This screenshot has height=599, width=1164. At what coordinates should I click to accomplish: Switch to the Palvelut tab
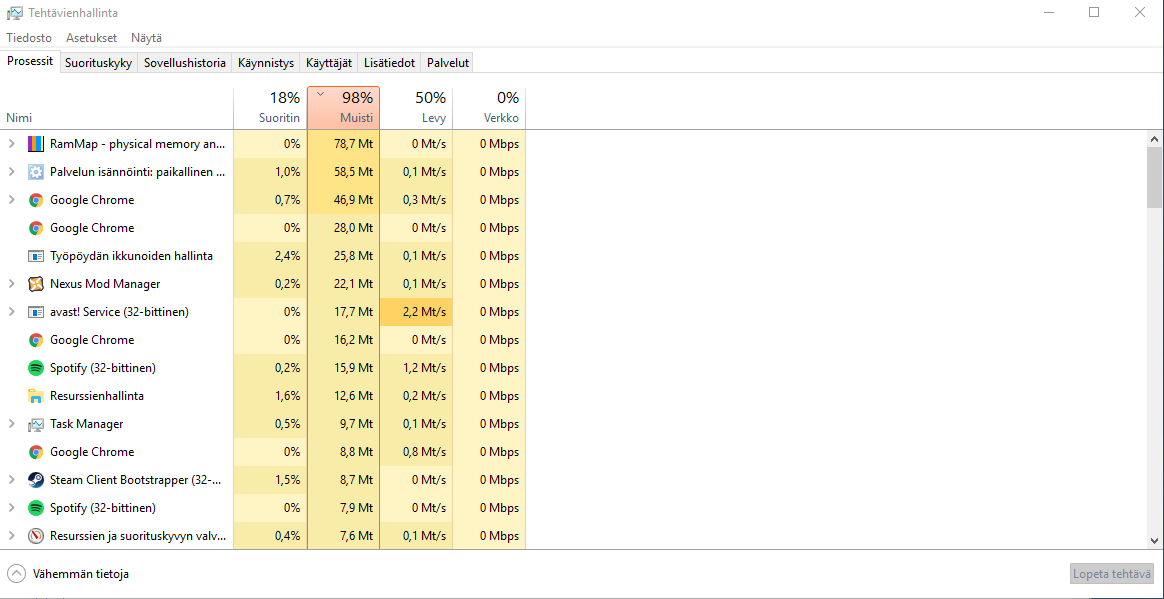(x=448, y=63)
